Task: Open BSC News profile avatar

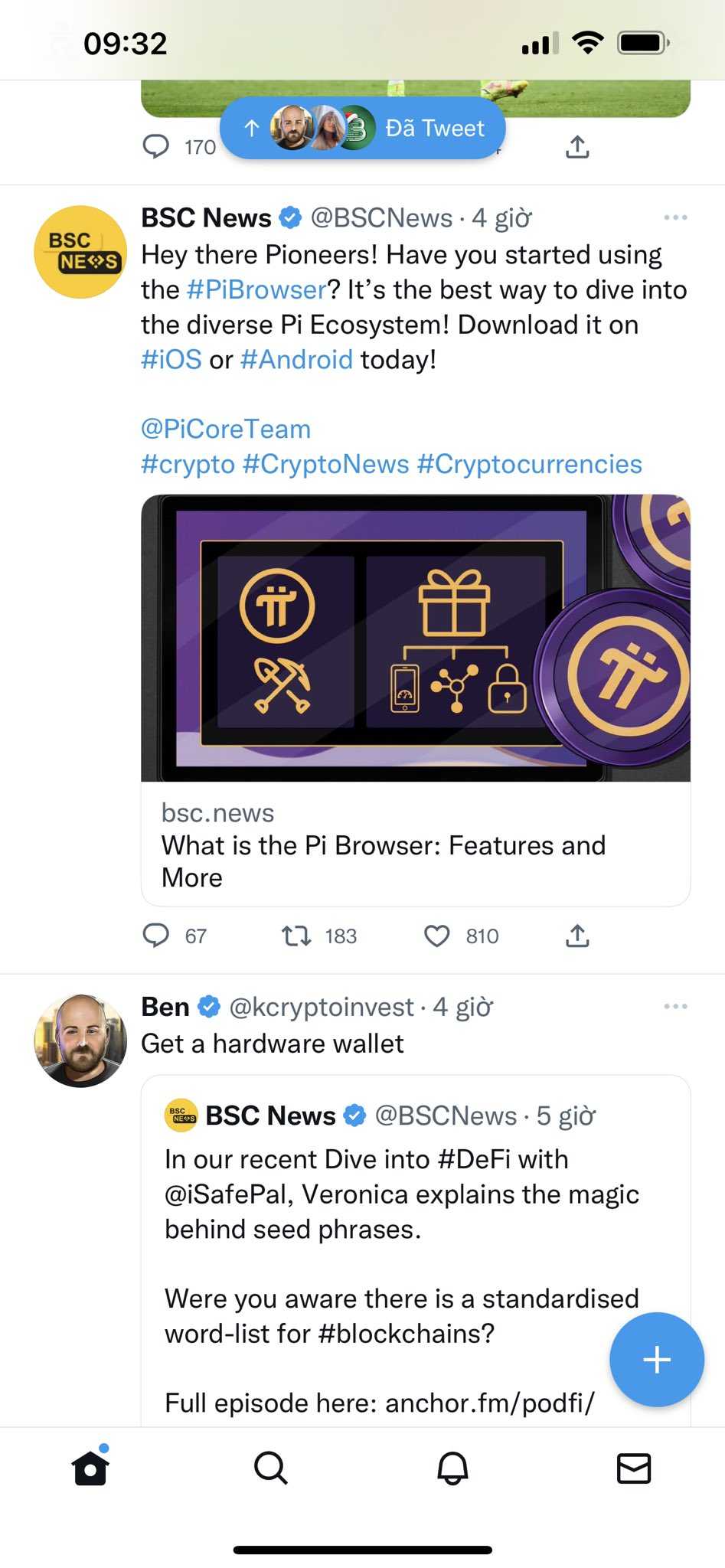Action: [x=80, y=252]
